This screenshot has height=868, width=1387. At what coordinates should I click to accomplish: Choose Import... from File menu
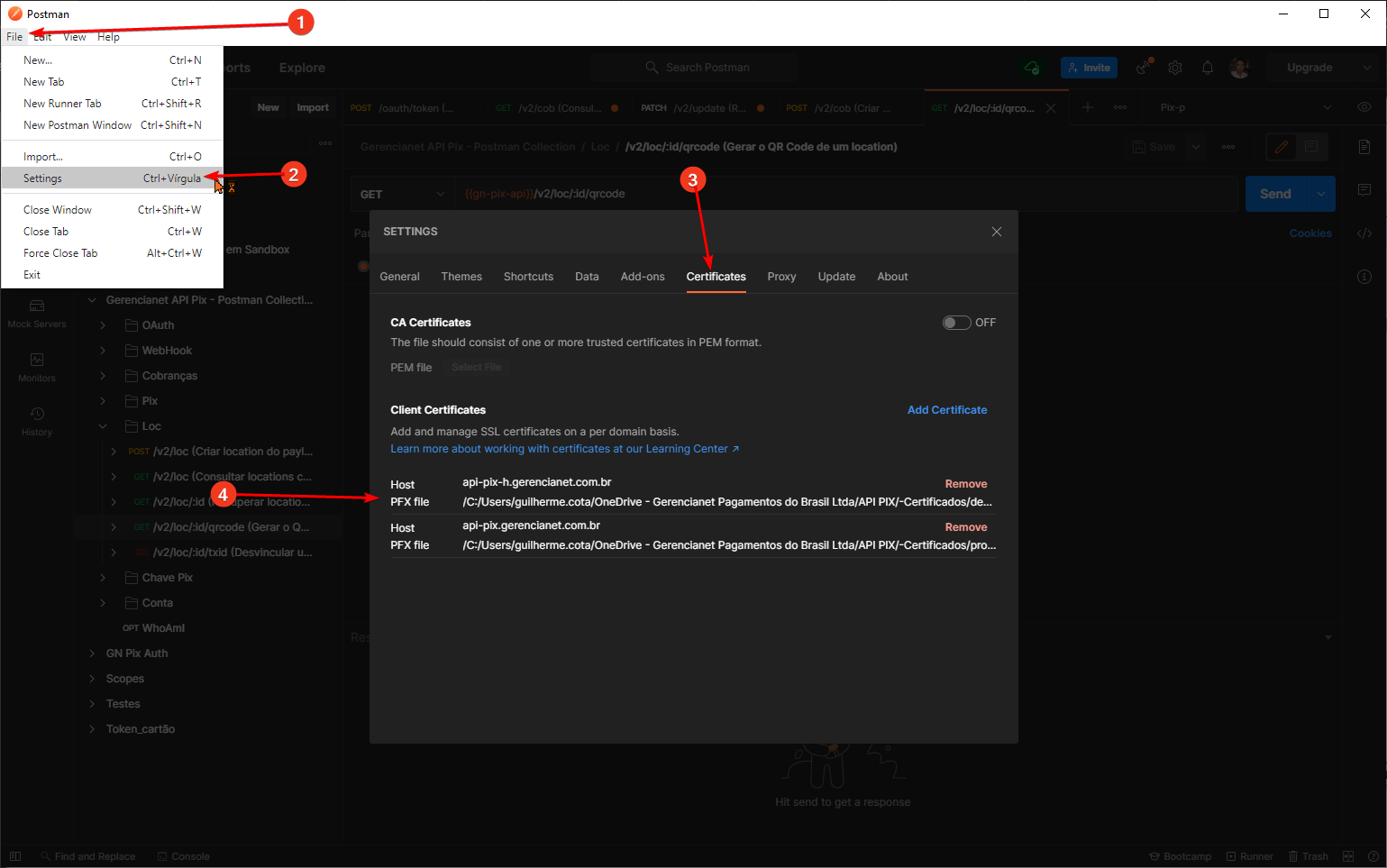[x=112, y=157]
